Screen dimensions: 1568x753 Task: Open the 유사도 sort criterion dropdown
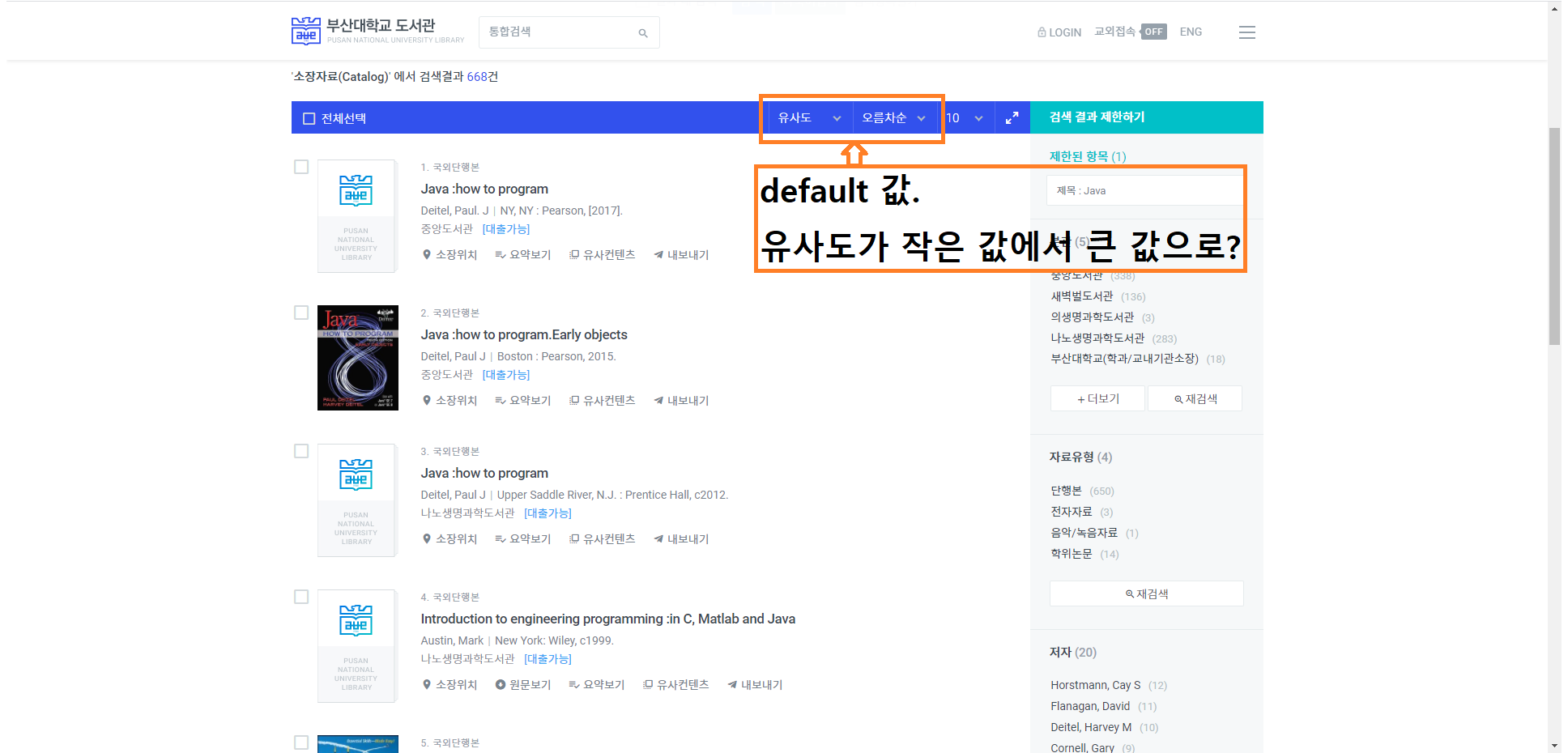808,118
